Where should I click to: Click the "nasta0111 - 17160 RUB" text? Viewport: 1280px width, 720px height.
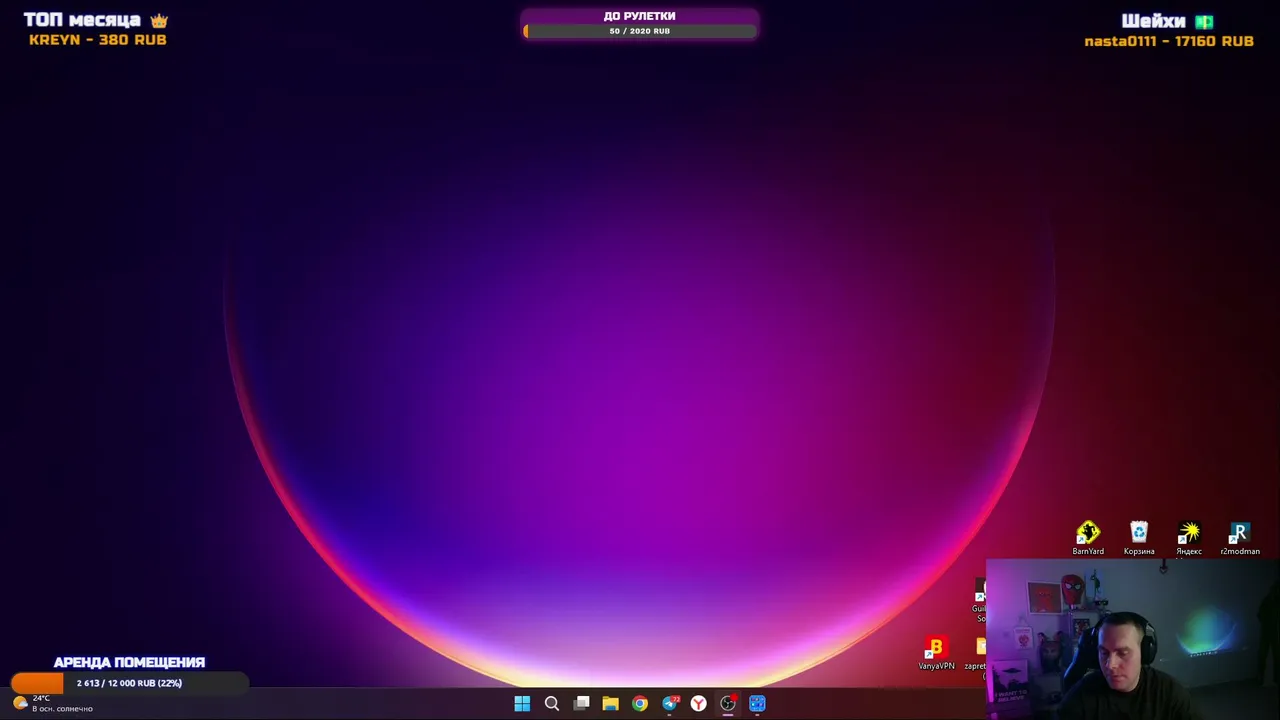coord(1169,41)
